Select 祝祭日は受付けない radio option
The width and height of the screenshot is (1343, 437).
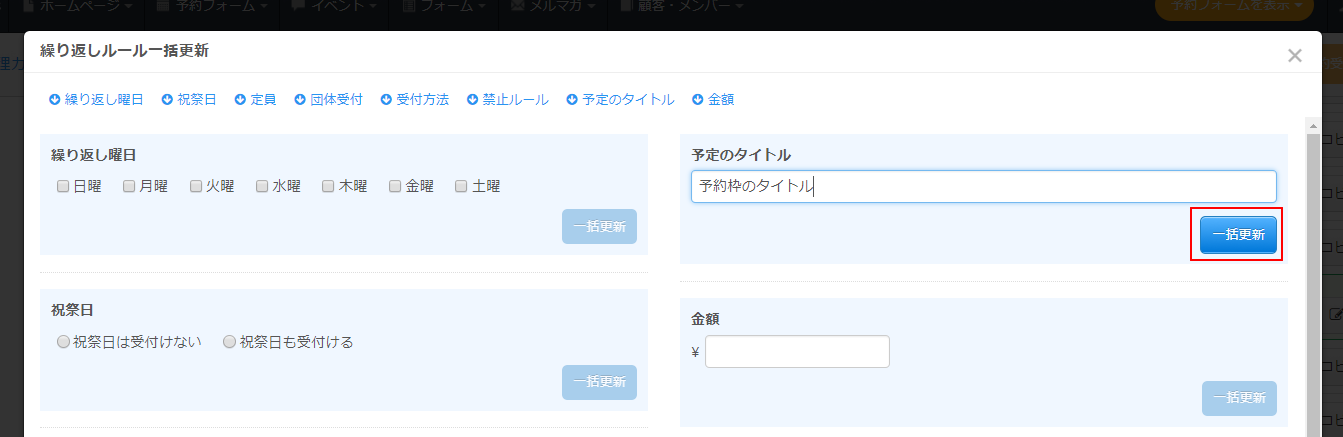[x=63, y=342]
